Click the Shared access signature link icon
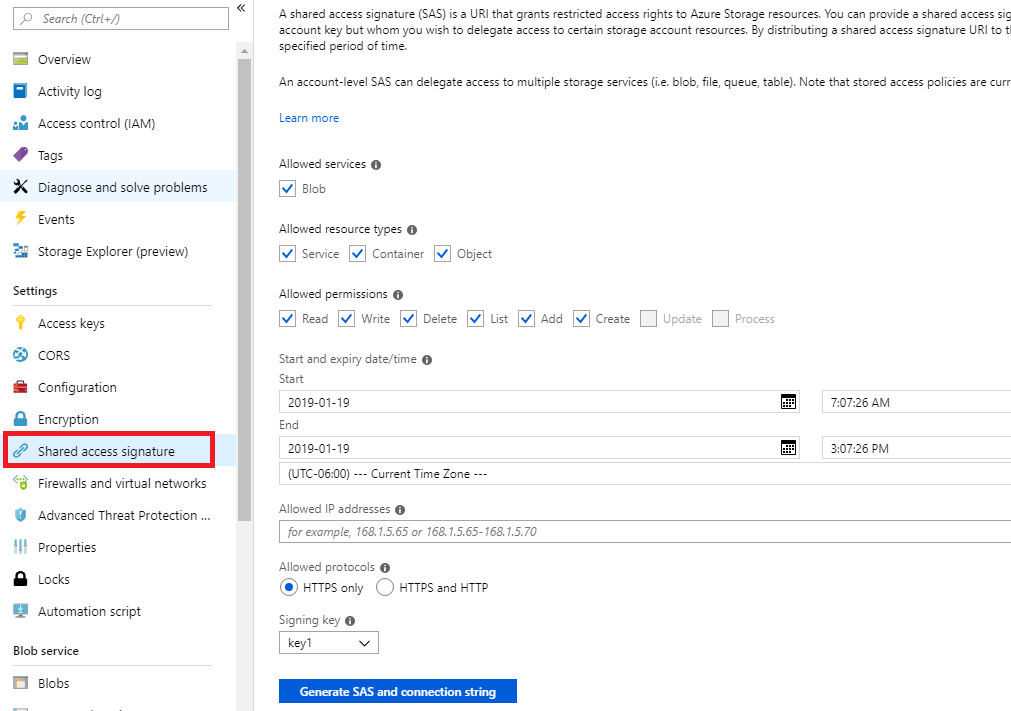 (21, 451)
